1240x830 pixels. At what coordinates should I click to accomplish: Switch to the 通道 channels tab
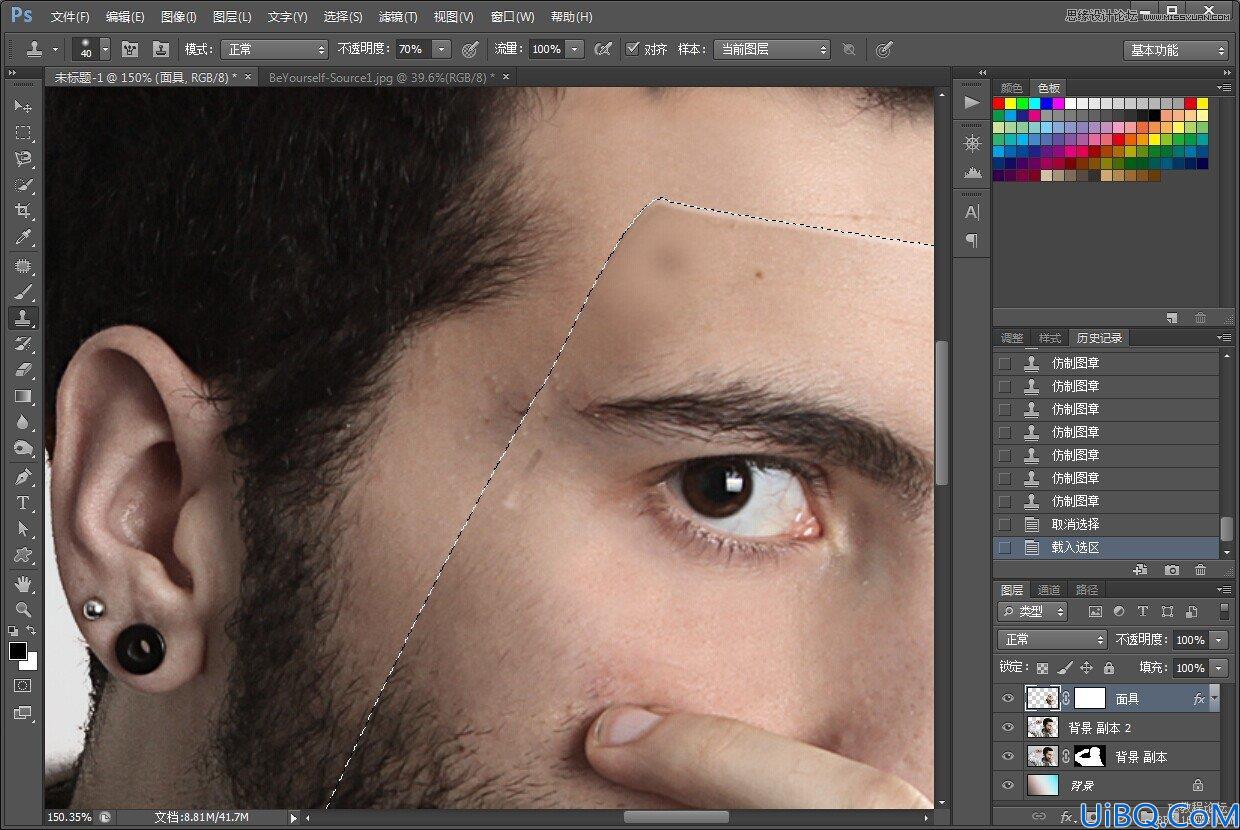tap(1049, 590)
